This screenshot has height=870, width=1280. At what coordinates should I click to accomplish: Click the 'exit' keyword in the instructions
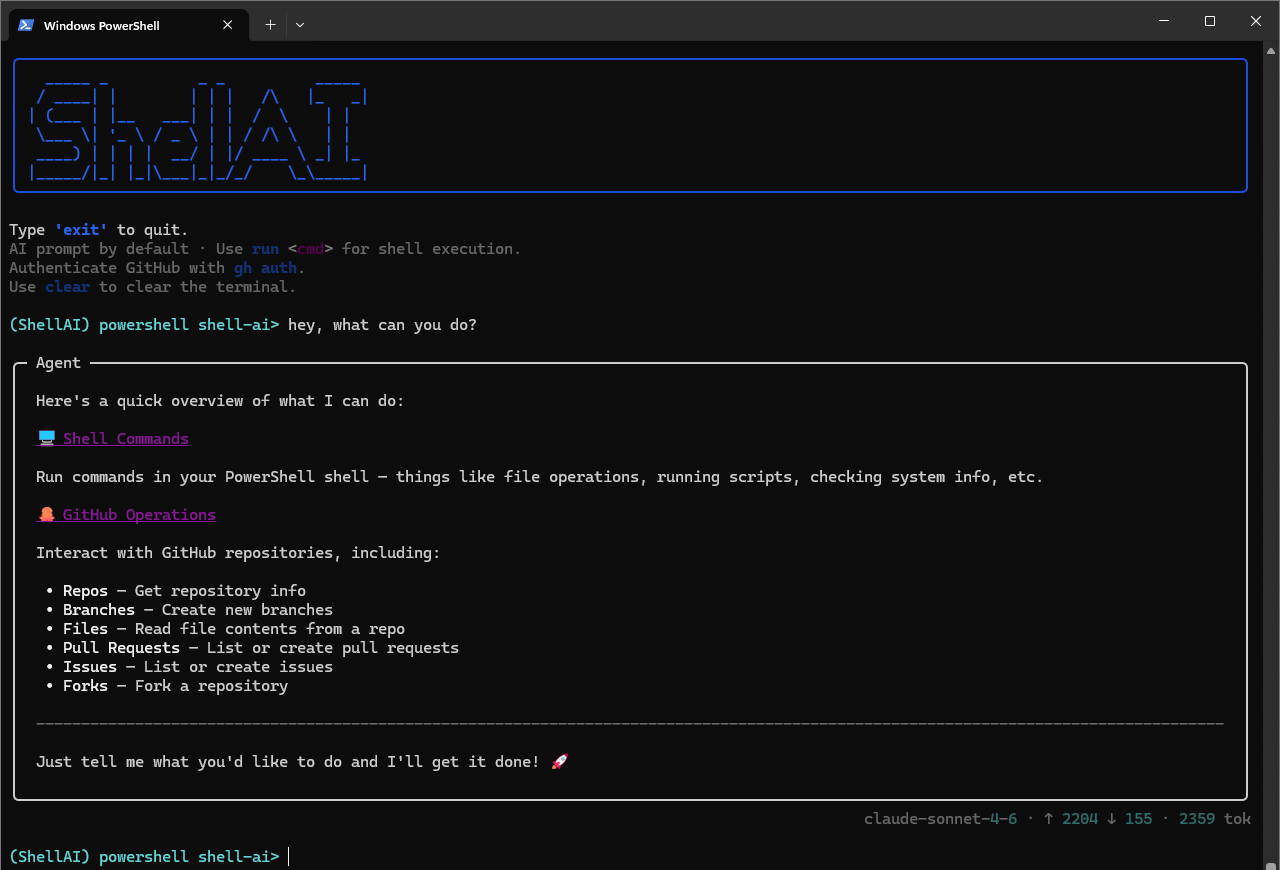tap(81, 230)
